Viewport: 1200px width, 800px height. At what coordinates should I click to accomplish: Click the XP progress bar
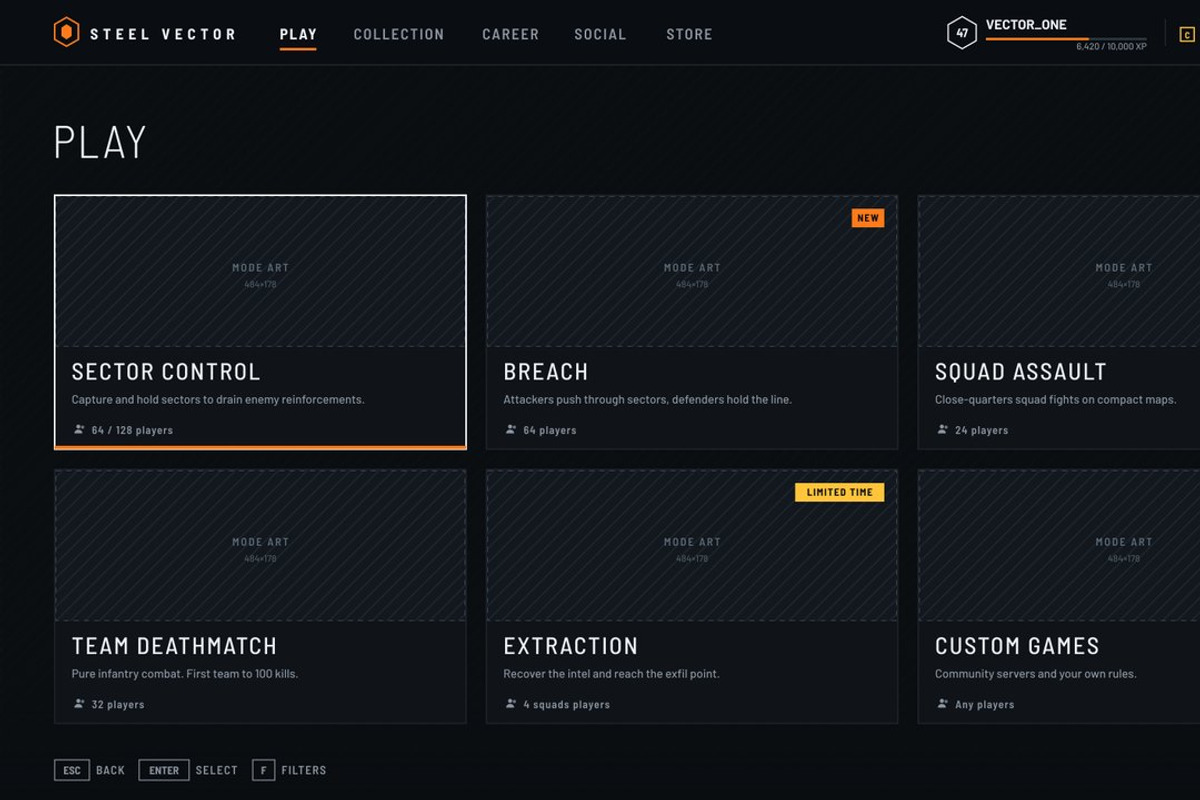click(x=1066, y=39)
